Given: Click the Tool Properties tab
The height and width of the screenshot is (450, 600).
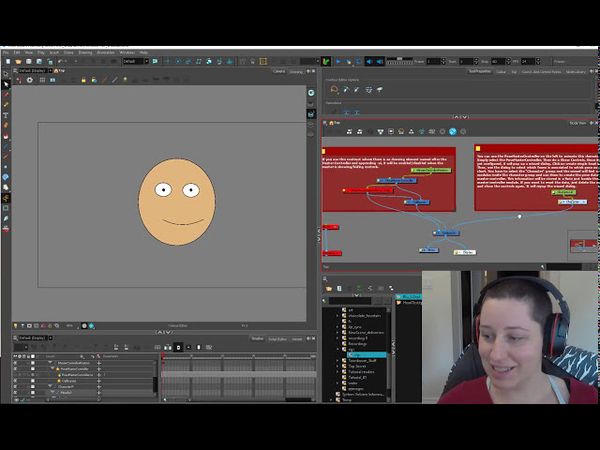Looking at the screenshot, I should 480,71.
